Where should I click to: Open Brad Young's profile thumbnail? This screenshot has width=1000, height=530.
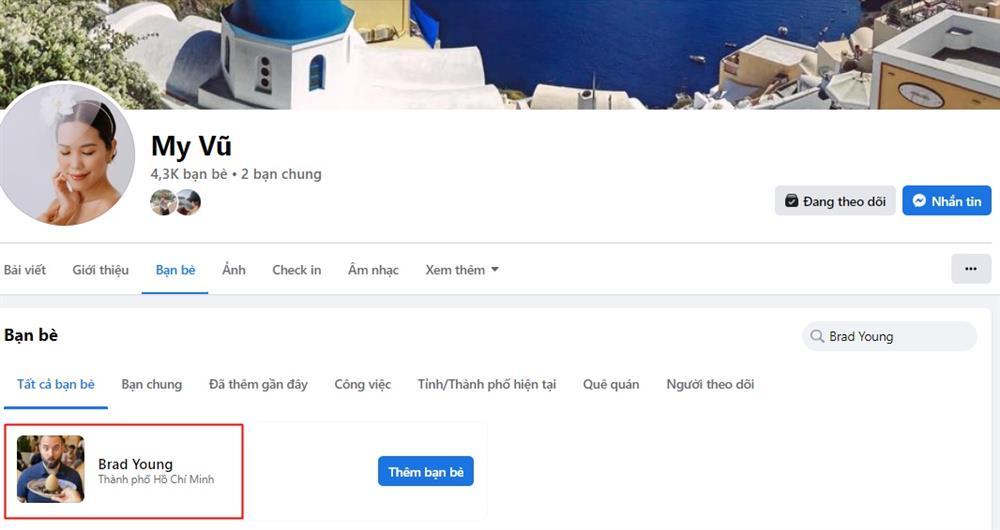50,469
